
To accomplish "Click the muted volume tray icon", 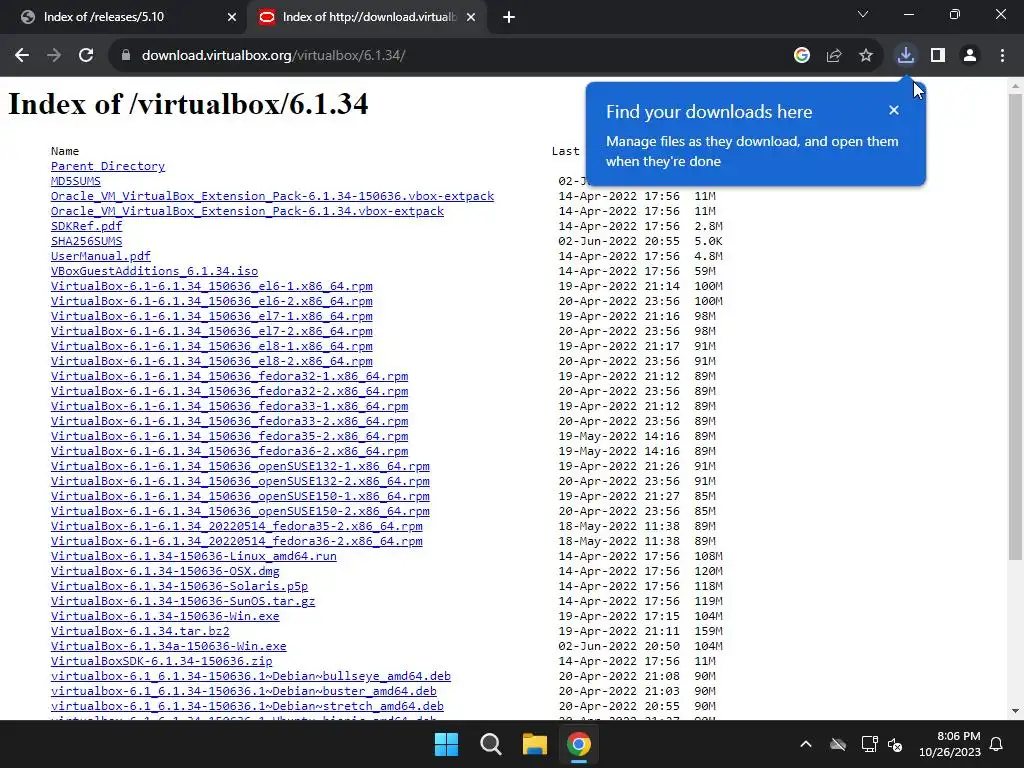I will [x=895, y=744].
